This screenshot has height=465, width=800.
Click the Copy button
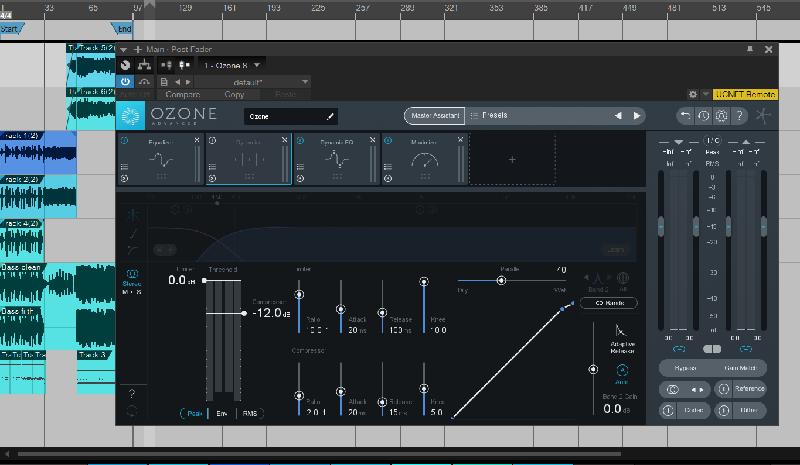click(x=234, y=94)
